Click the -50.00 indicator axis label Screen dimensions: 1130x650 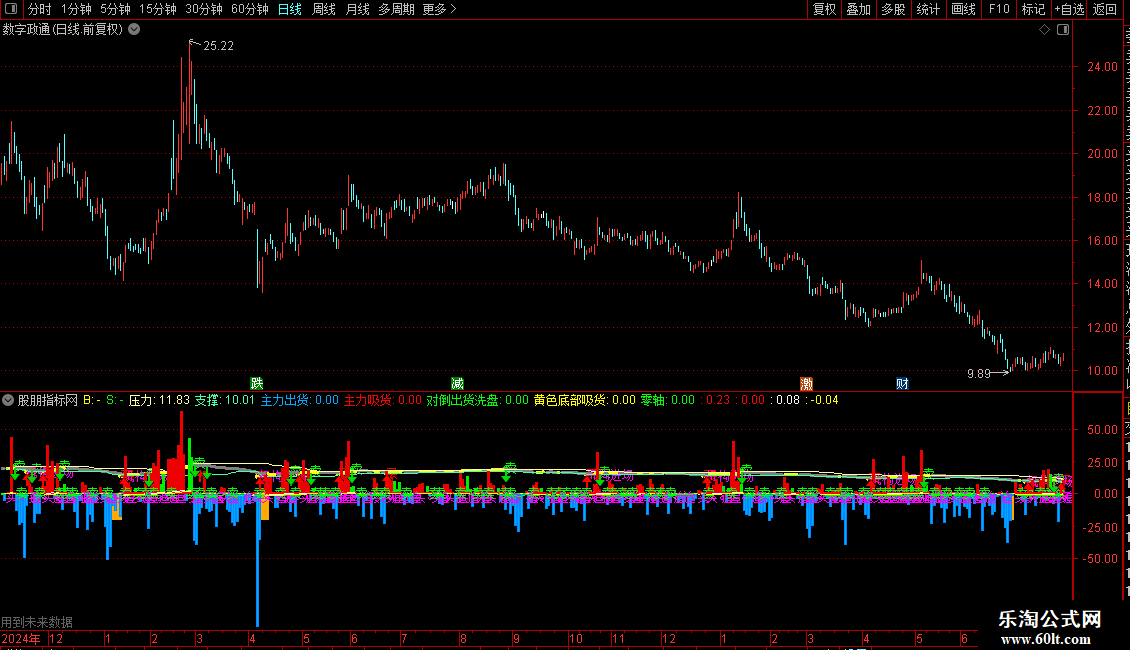pyautogui.click(x=1100, y=558)
